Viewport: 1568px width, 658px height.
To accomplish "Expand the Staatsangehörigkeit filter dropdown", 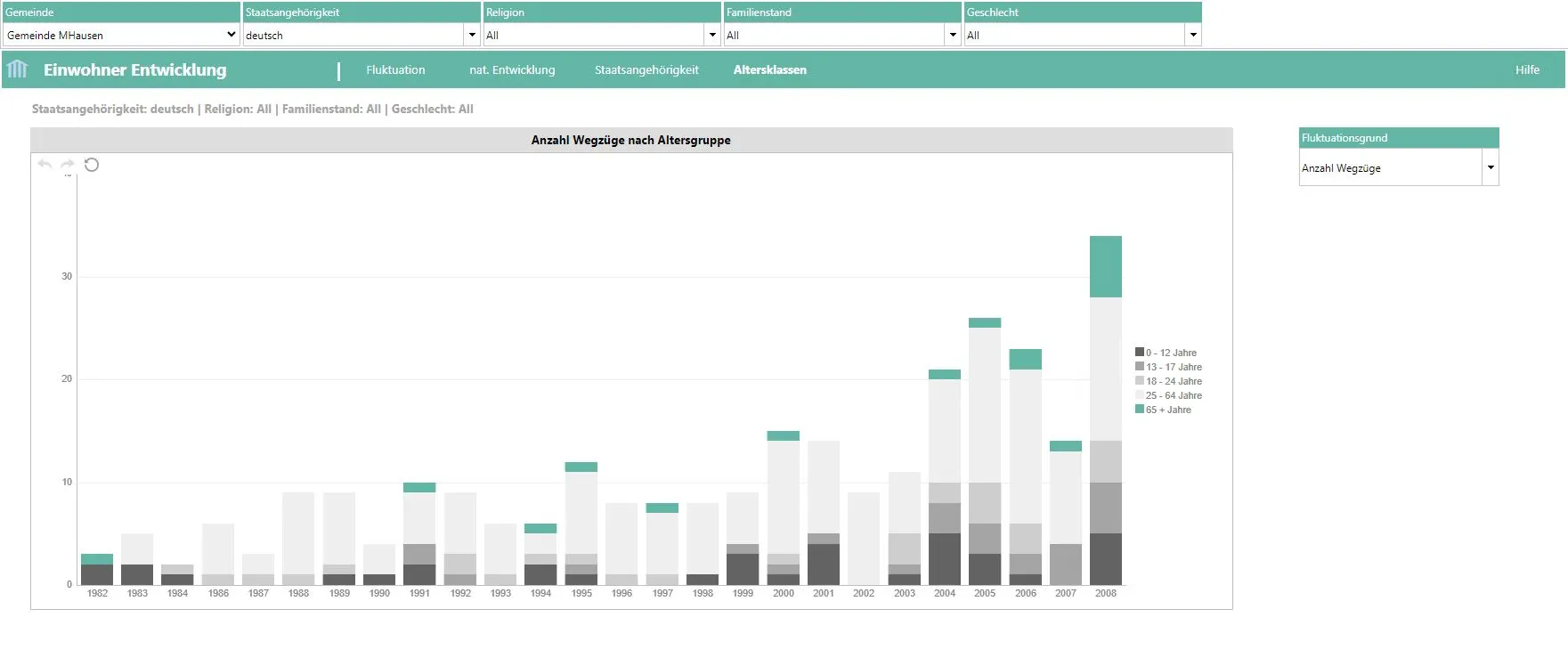I will coord(472,35).
